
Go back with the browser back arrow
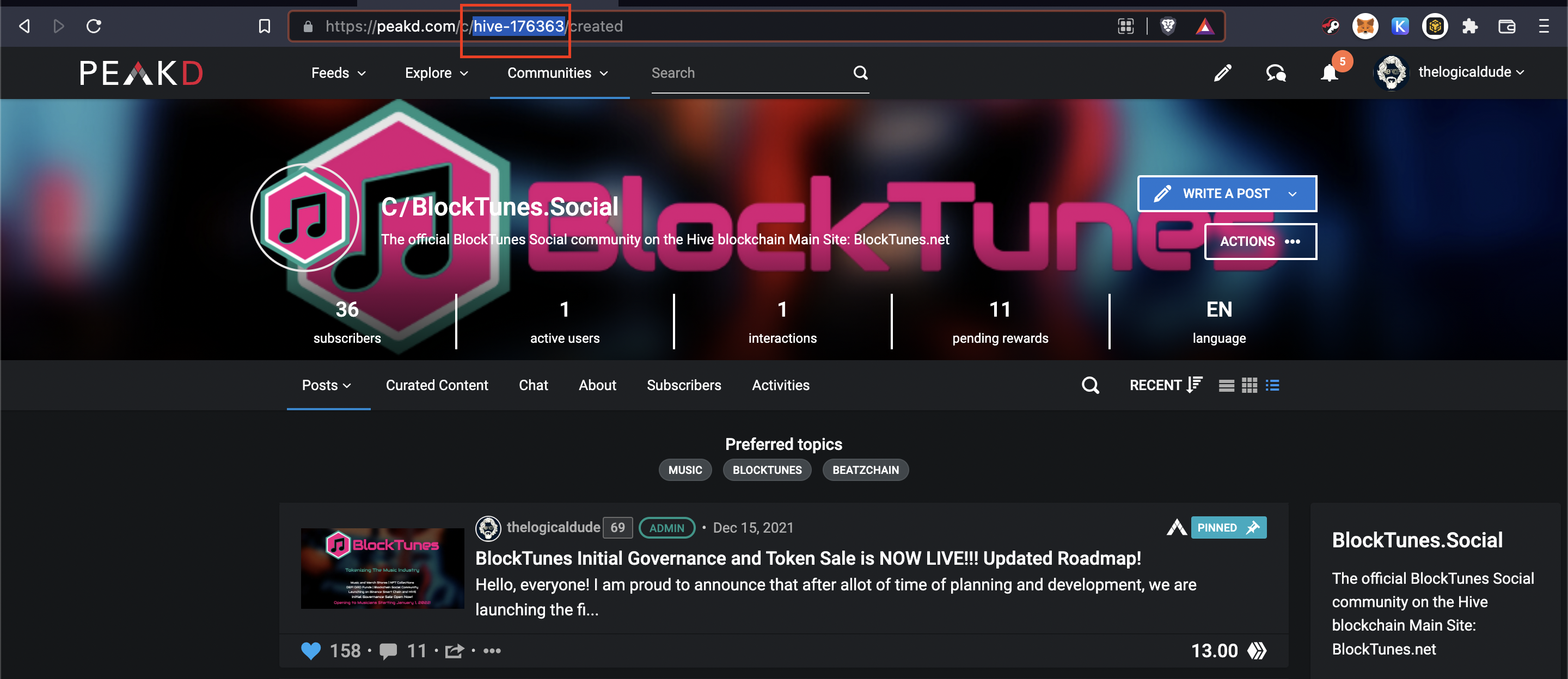click(x=24, y=26)
